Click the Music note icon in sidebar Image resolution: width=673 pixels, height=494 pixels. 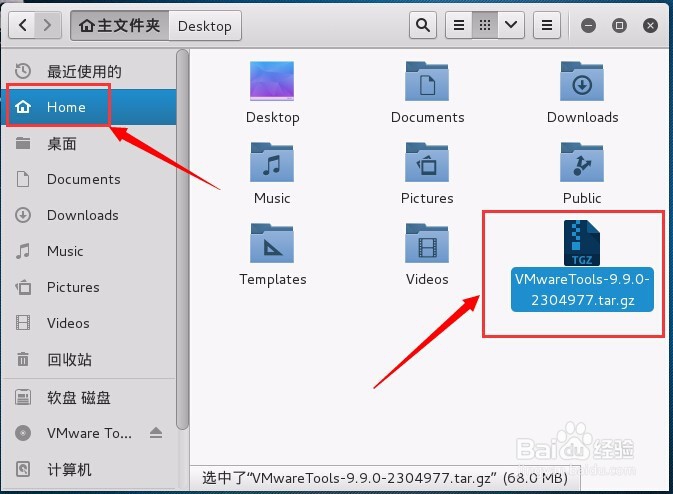[x=23, y=251]
